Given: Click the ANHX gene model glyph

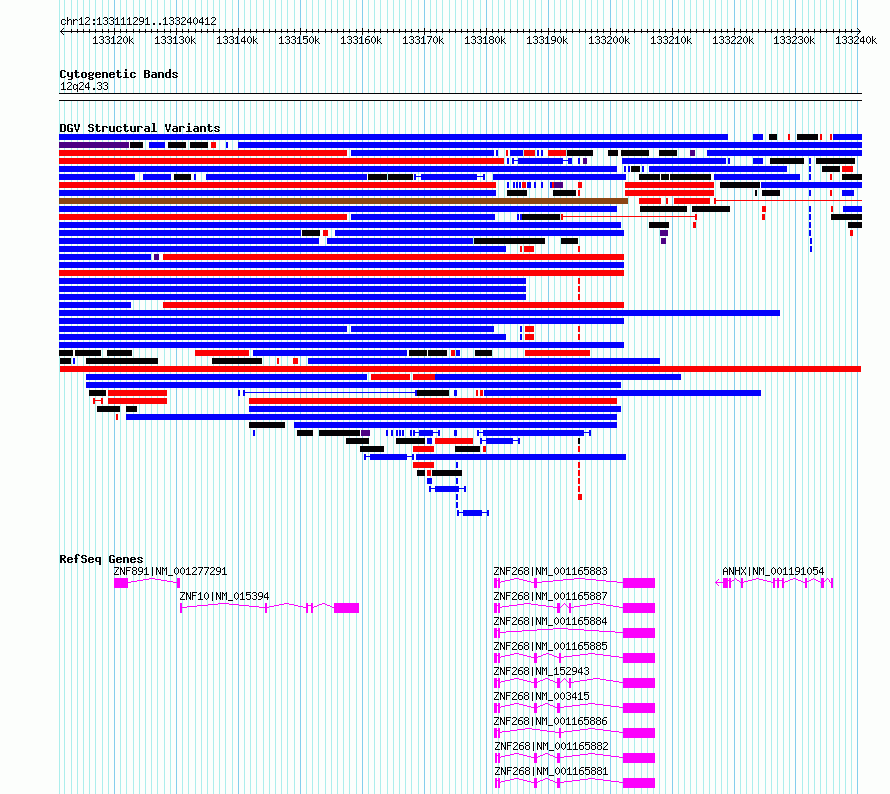Looking at the screenshot, I should pyautogui.click(x=774, y=583).
